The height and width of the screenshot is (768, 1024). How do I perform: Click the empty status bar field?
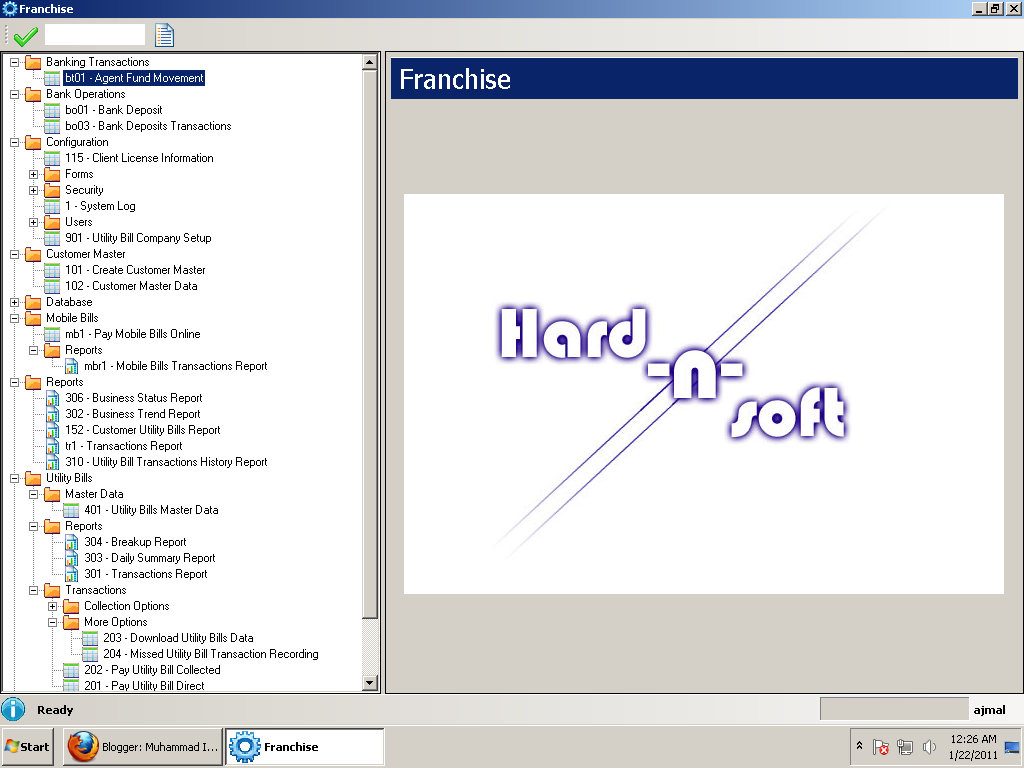(893, 709)
